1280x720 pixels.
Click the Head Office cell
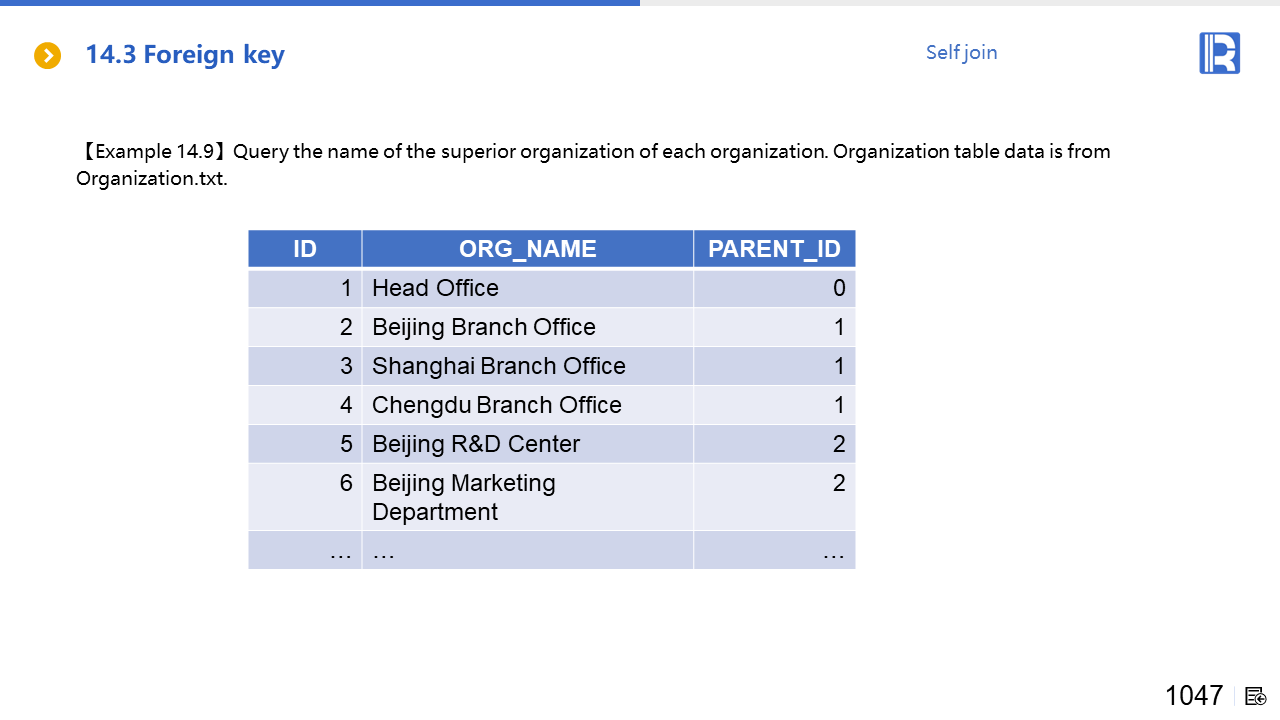pyautogui.click(x=435, y=288)
